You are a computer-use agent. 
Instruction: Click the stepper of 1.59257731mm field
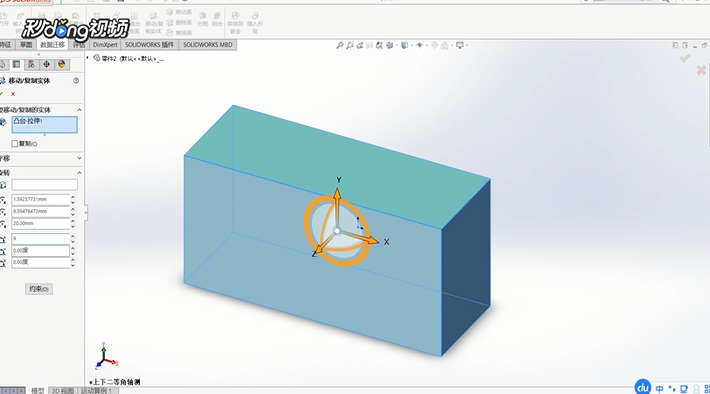tap(73, 199)
